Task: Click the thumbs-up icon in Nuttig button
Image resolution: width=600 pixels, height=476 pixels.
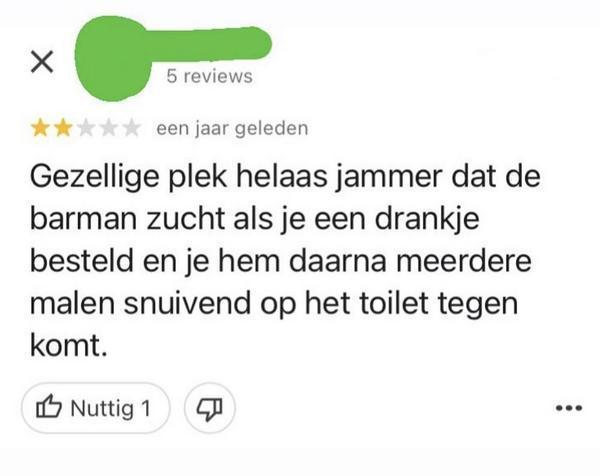Action: (x=49, y=407)
